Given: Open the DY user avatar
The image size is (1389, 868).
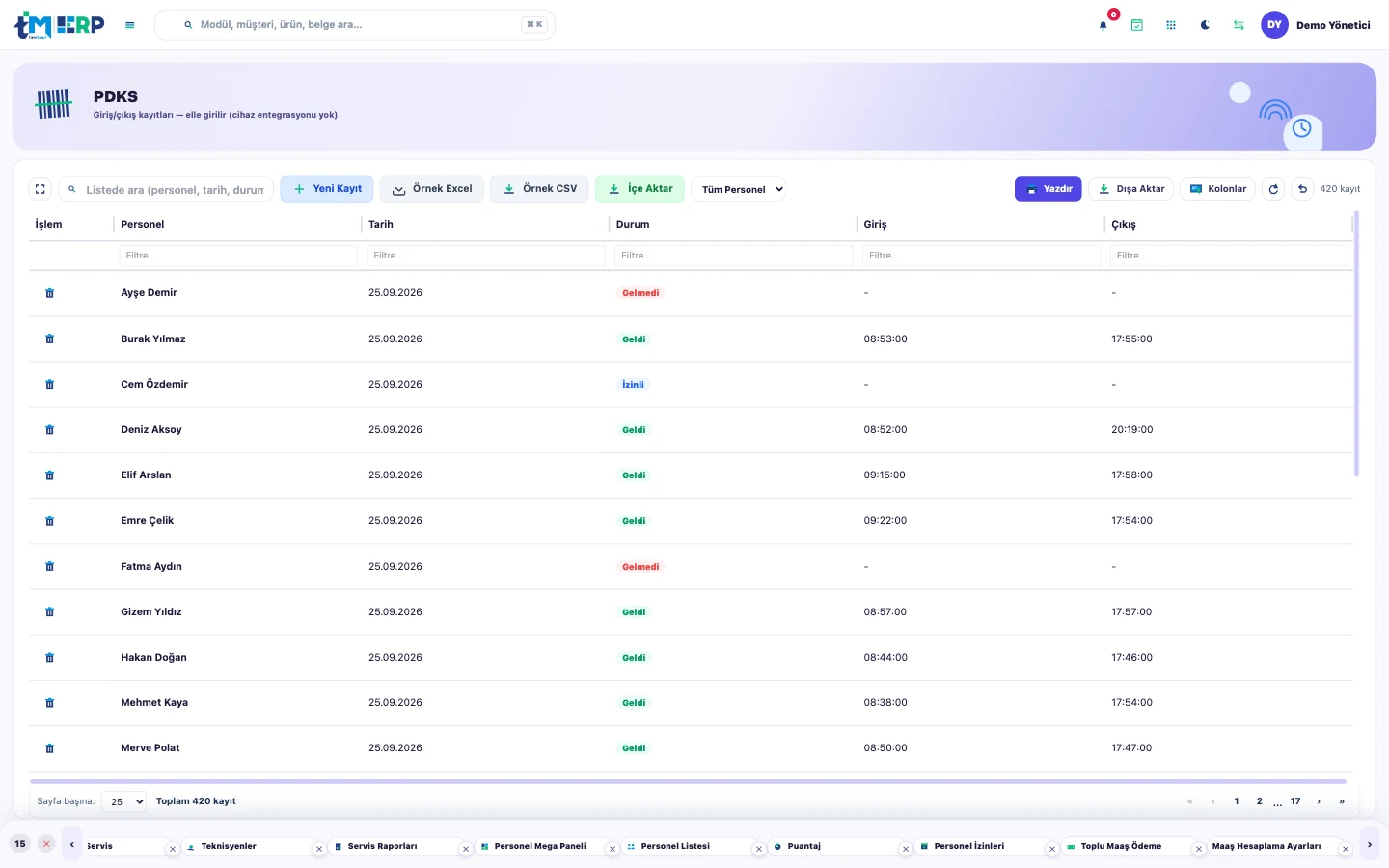Looking at the screenshot, I should pos(1274,25).
